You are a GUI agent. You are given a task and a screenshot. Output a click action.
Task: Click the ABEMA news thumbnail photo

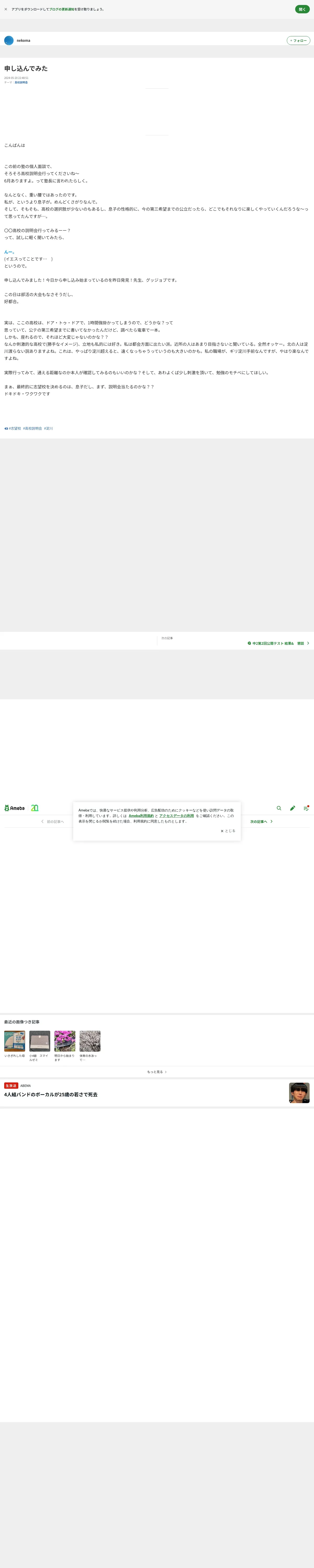pyautogui.click(x=299, y=1093)
